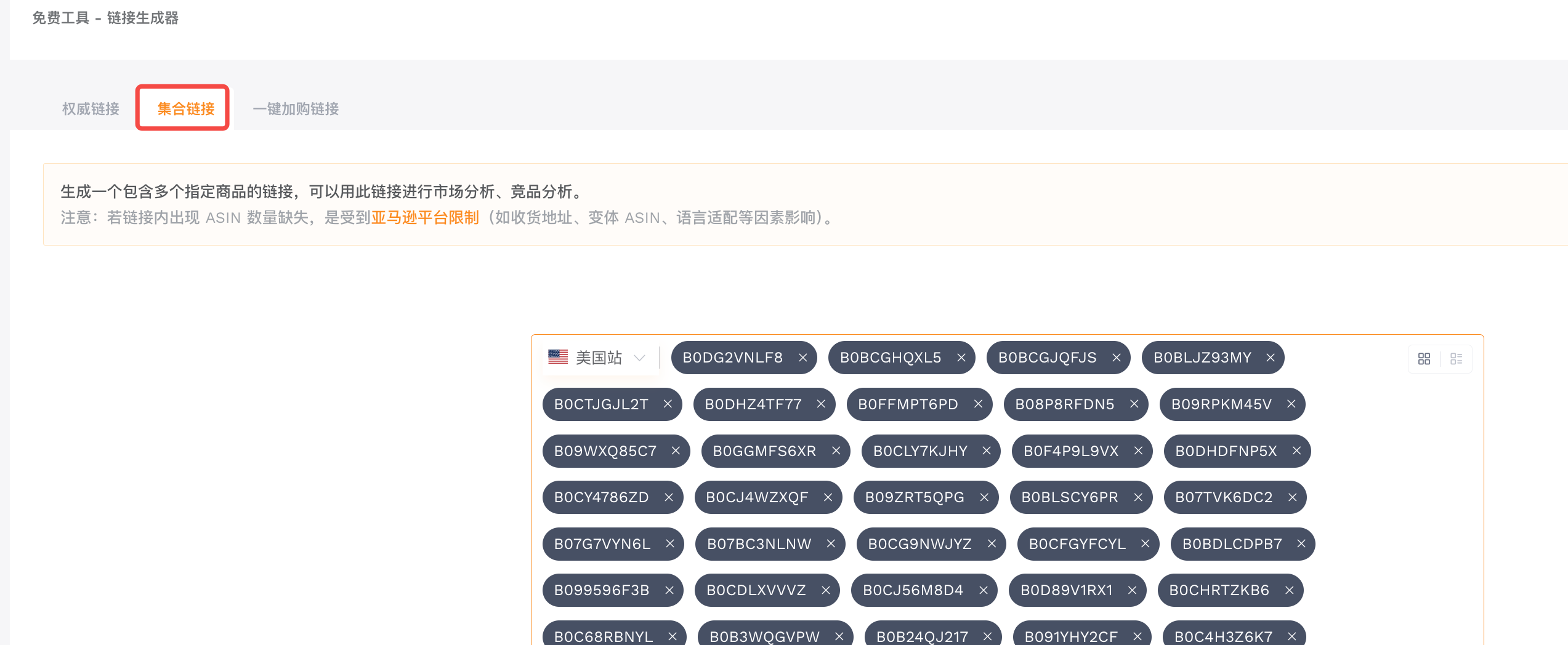Expand site selector chevron arrow
Screen dimensions: 1568x645
click(x=639, y=358)
